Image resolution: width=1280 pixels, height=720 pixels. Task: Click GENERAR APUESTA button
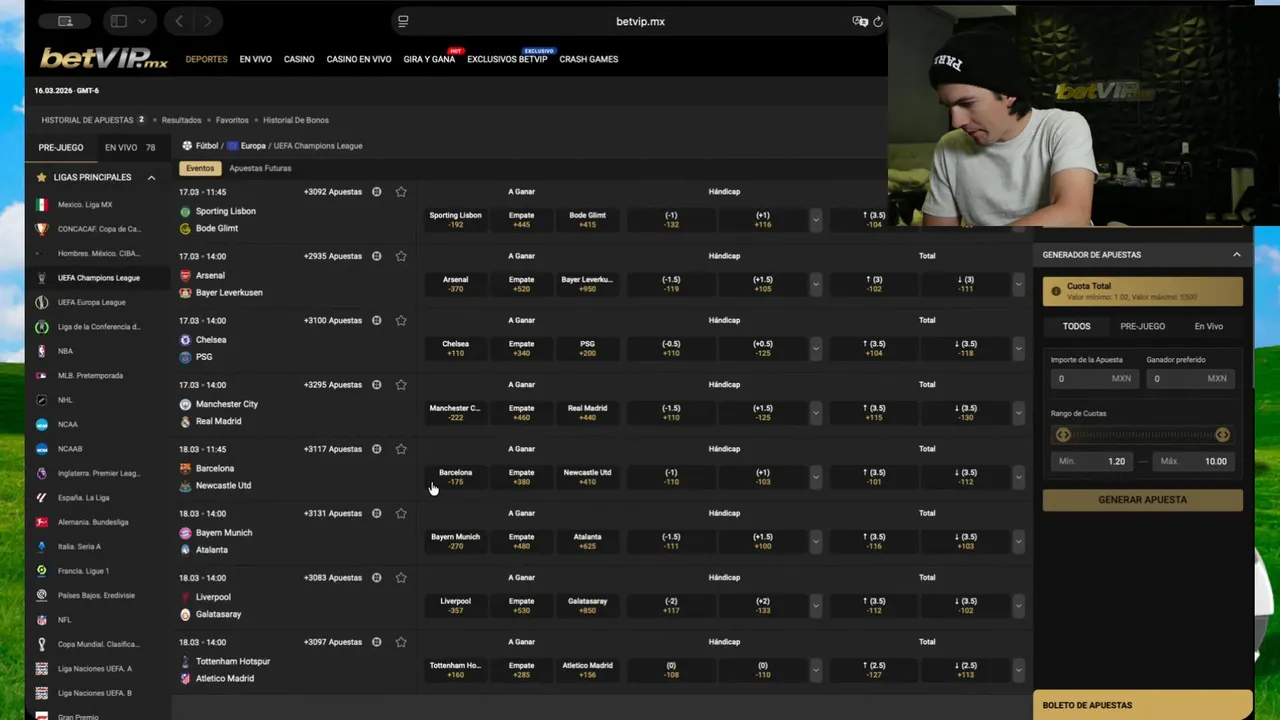(x=1143, y=500)
